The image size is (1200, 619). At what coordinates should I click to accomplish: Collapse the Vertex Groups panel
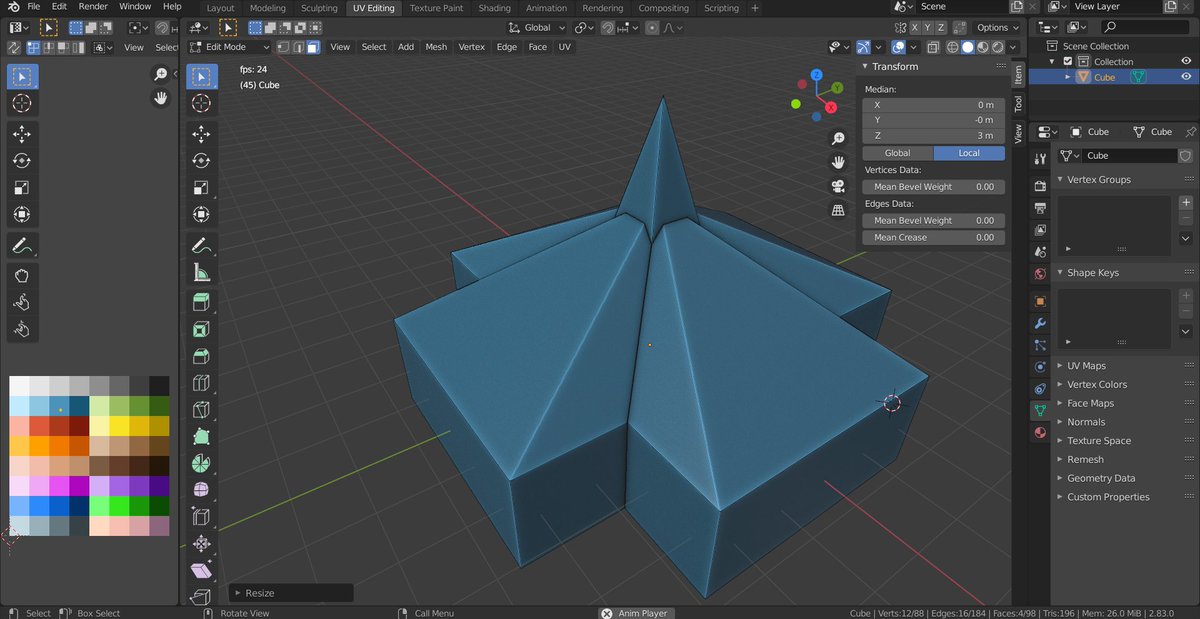click(x=1098, y=180)
